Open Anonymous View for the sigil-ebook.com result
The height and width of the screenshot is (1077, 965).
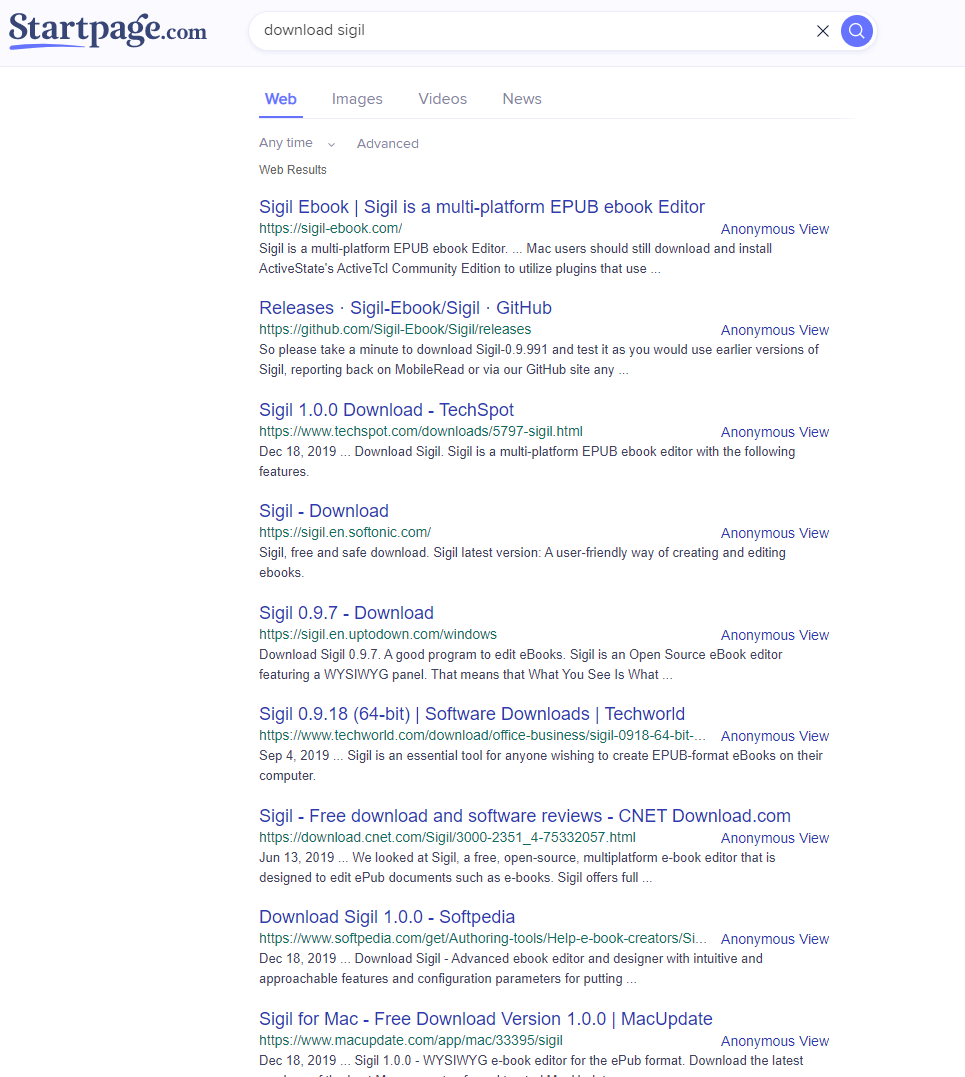(775, 229)
